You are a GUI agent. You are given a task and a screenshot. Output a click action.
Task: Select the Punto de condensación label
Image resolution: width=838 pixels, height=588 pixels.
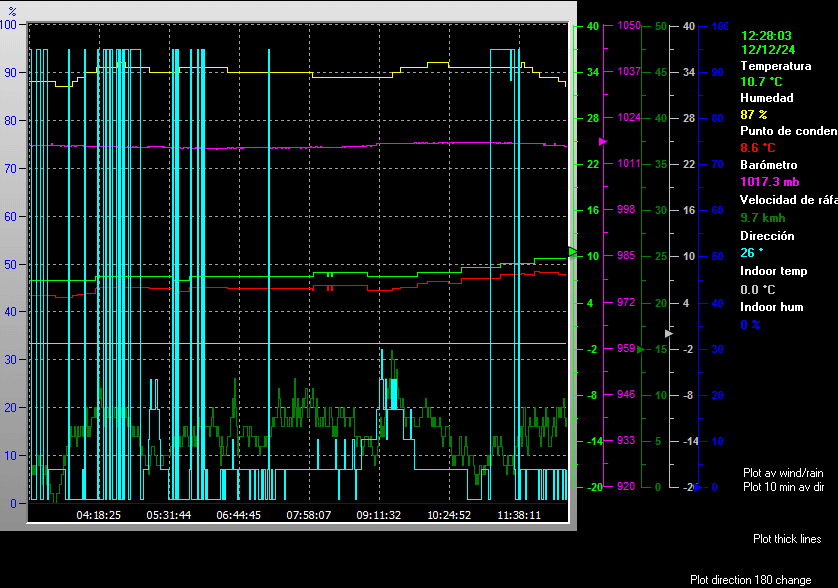pos(788,131)
